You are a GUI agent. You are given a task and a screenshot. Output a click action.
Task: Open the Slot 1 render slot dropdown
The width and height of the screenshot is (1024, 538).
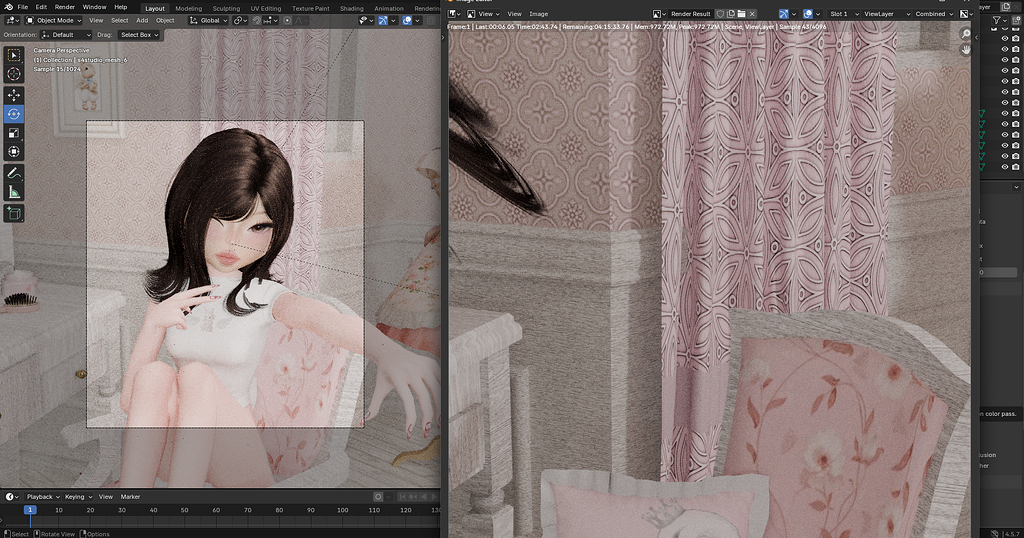[844, 14]
